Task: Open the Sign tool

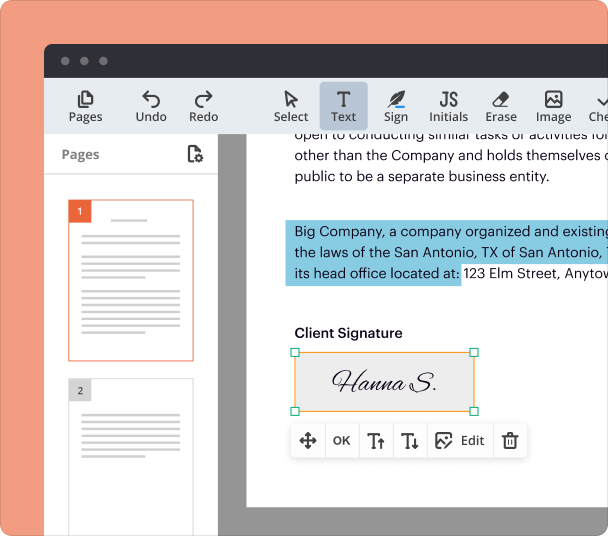Action: 396,106
